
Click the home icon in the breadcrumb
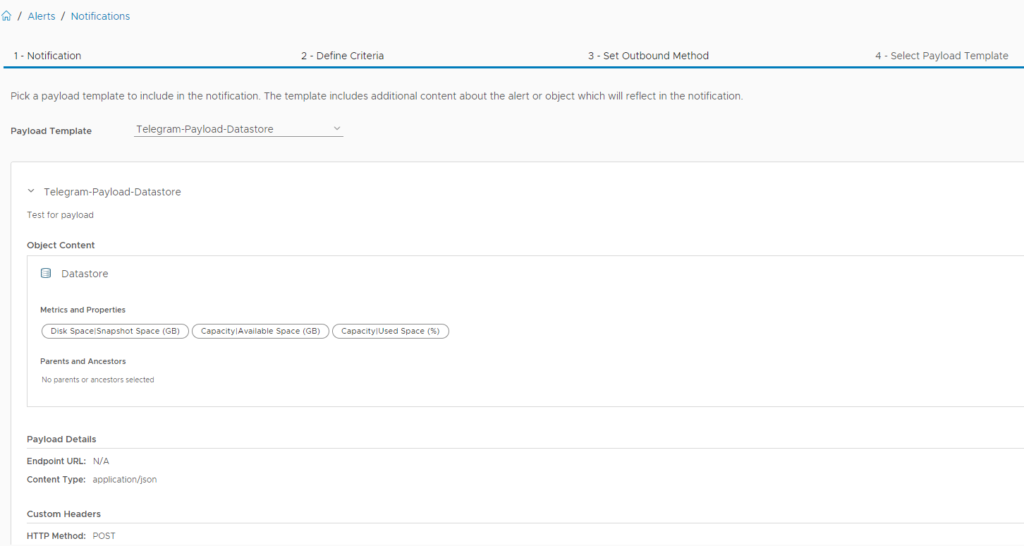tap(9, 16)
